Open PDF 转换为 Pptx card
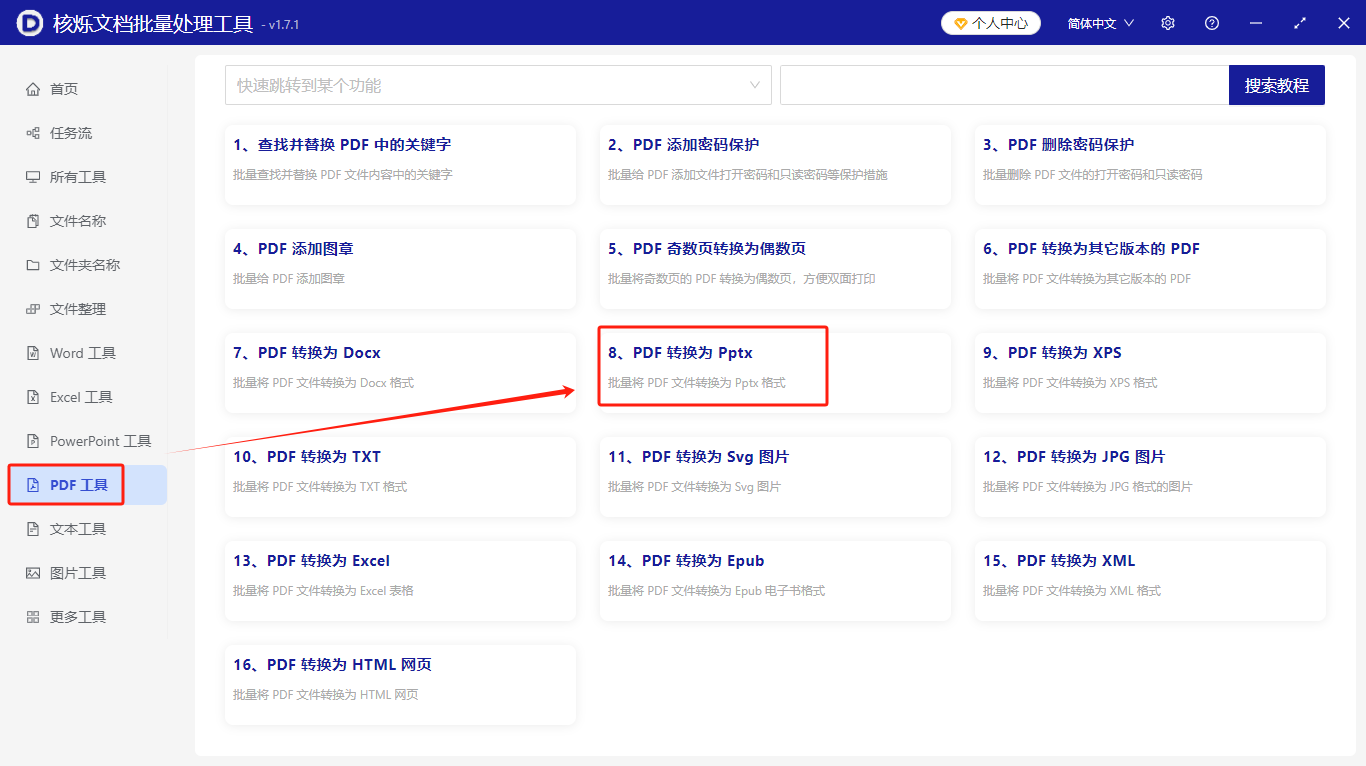 775,373
